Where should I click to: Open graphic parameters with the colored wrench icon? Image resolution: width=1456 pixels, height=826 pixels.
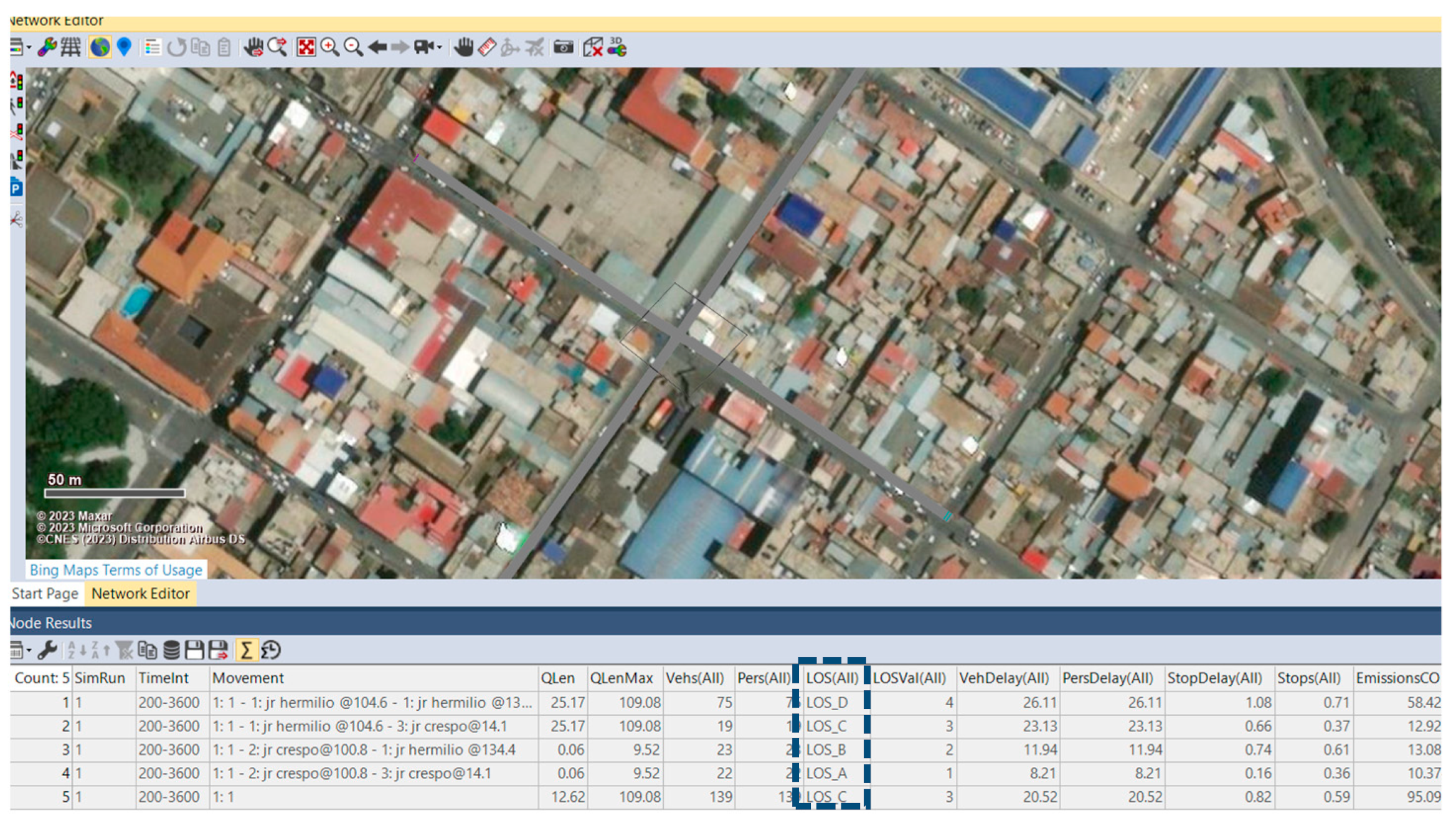coord(47,47)
